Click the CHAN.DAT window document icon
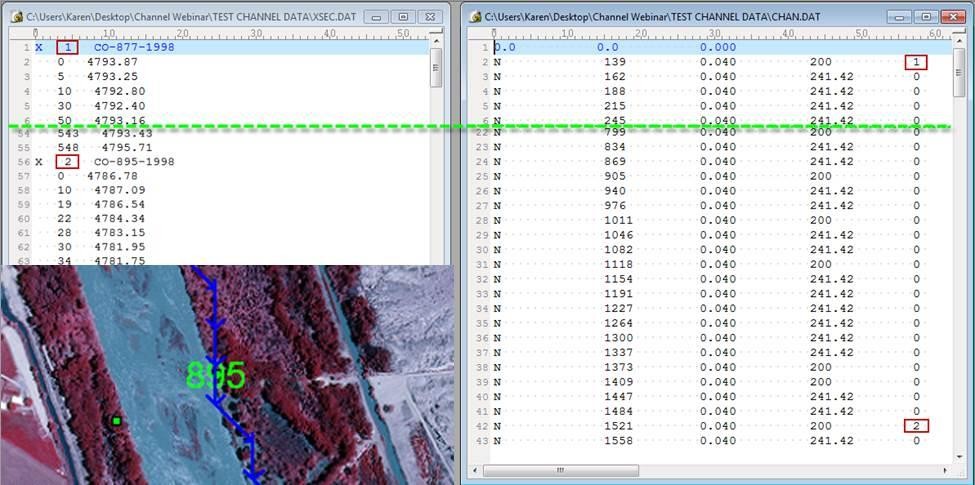Screen dimensions: 975x485 point(476,17)
